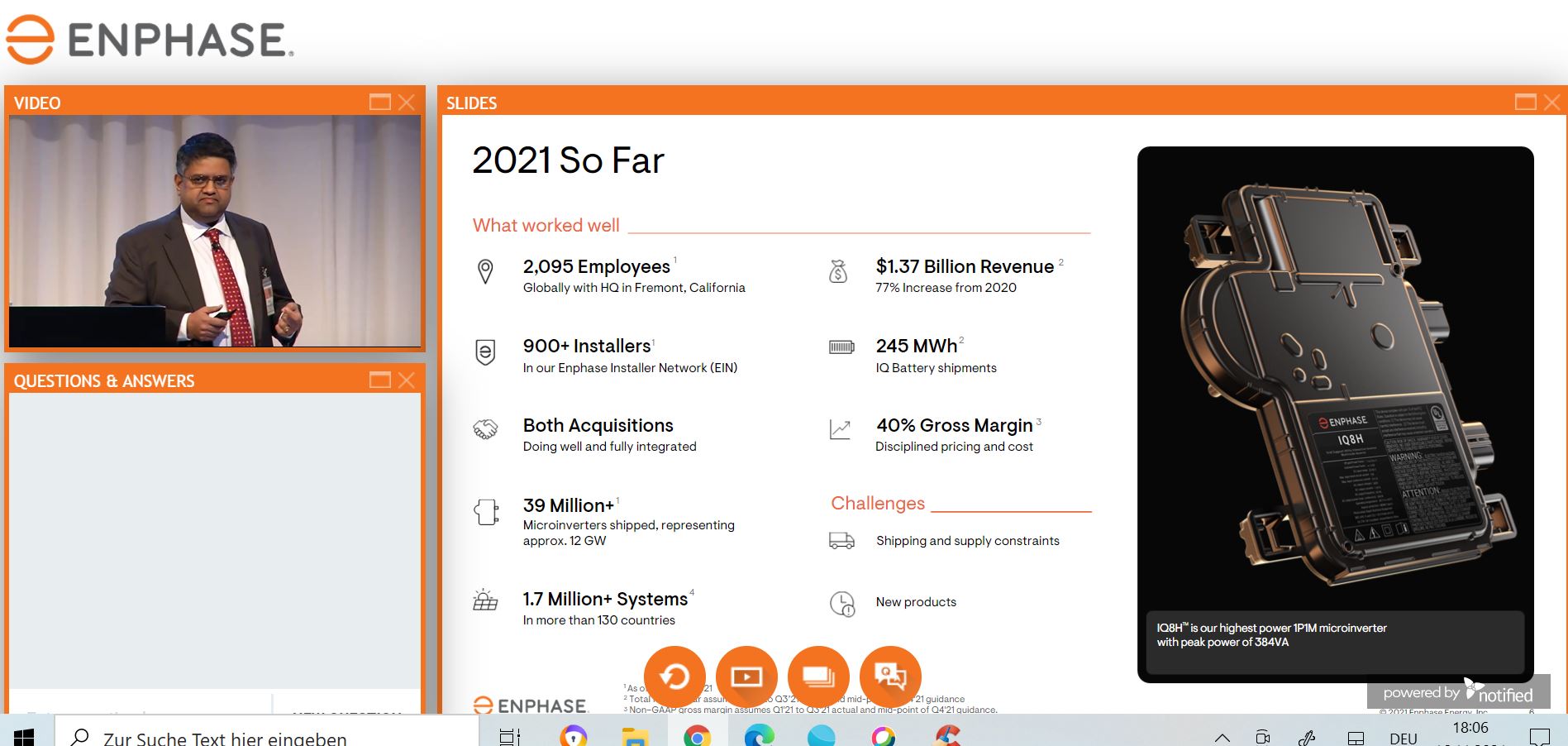The image size is (1568, 746).
Task: Open the Windows notification center
Action: tap(1540, 737)
